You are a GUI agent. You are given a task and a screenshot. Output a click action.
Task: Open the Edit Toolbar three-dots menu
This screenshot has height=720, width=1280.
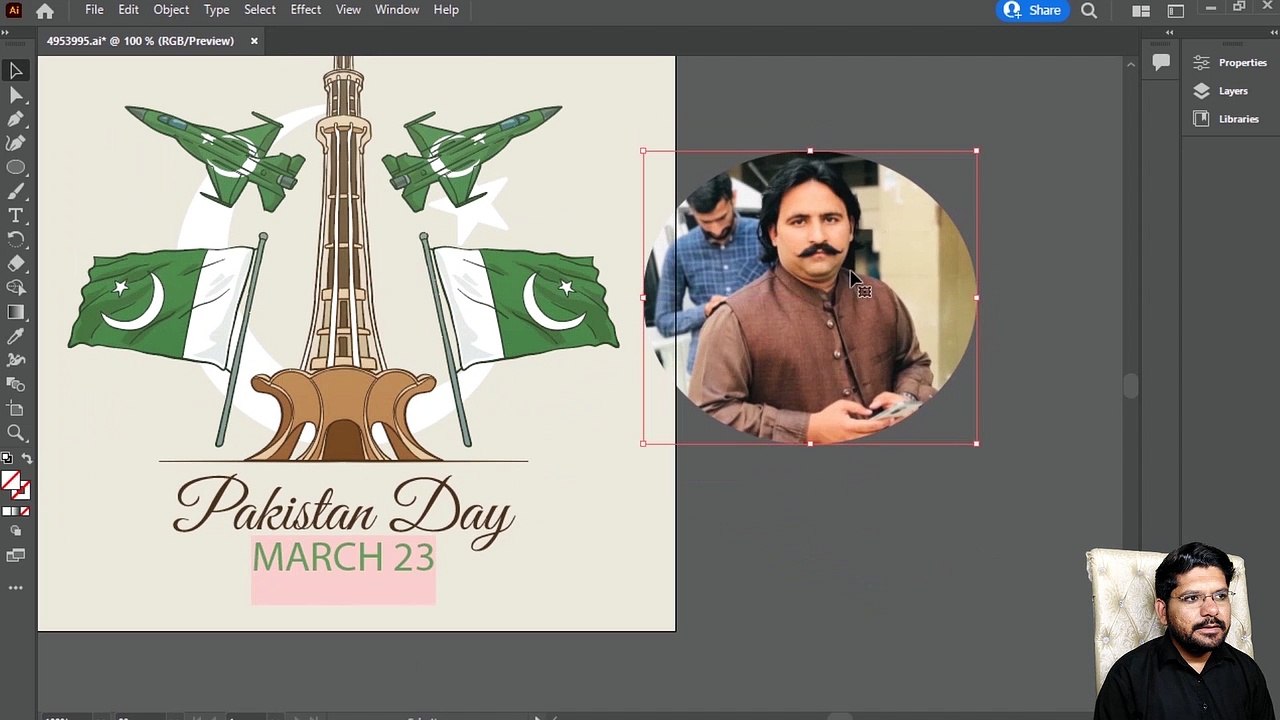[x=16, y=588]
